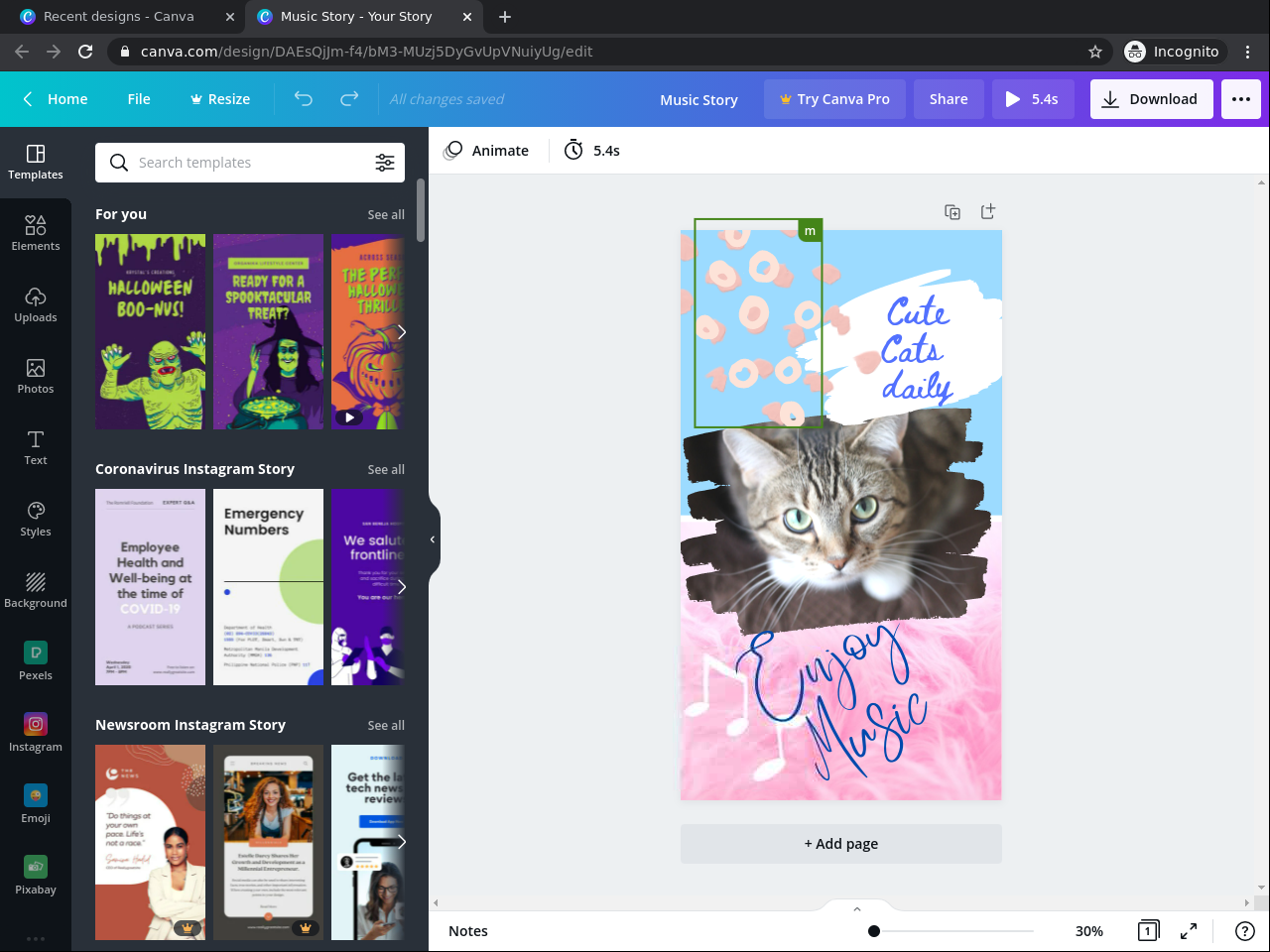Open the Background side panel
Image resolution: width=1270 pixels, height=952 pixels.
[x=36, y=590]
